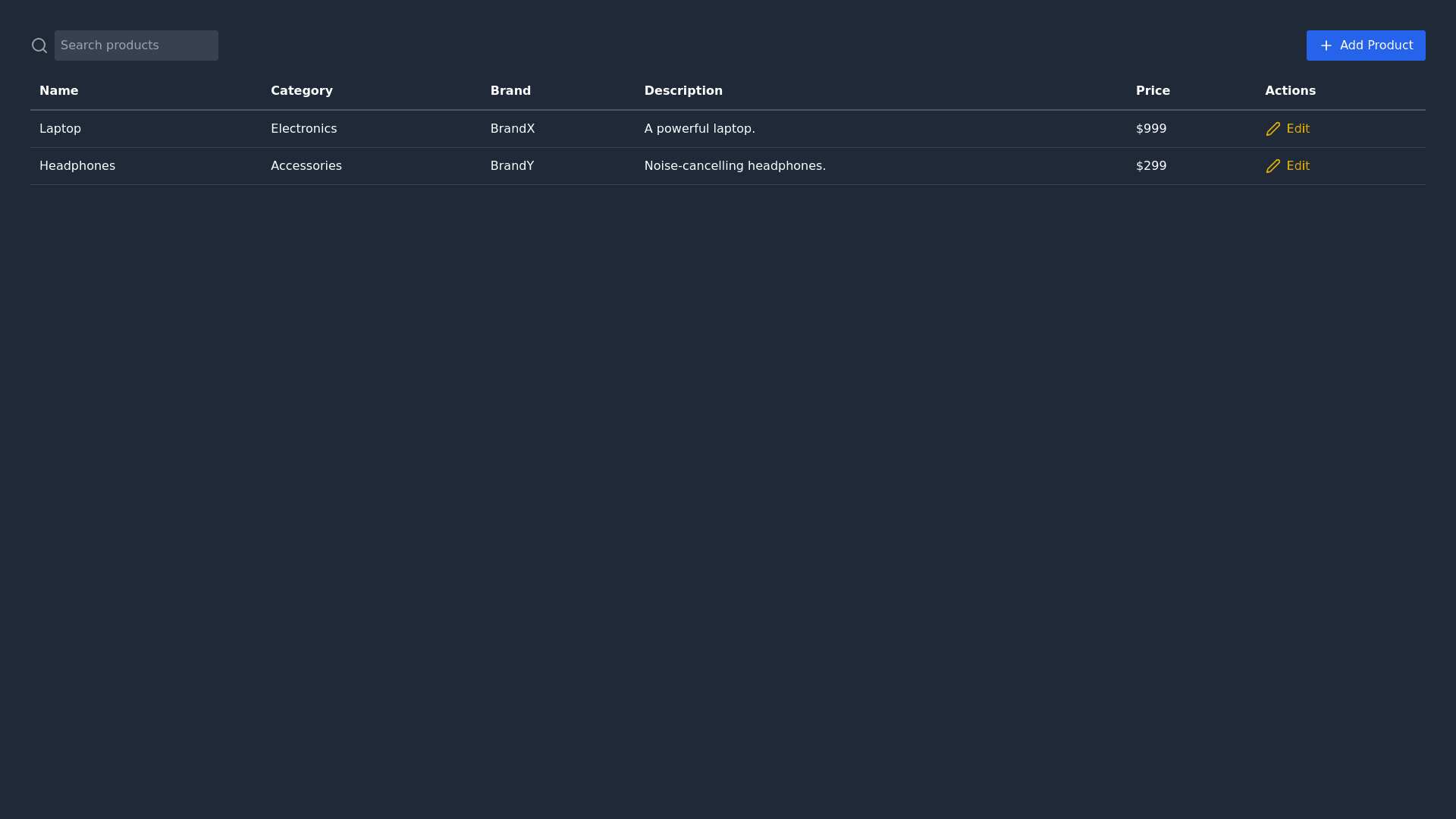Click the Actions column header
Screen dimensions: 1456x819
[1289, 91]
